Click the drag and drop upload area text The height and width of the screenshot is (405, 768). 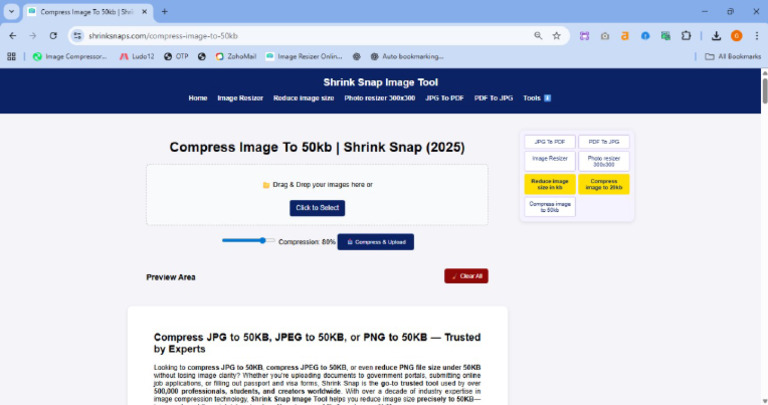(317, 185)
